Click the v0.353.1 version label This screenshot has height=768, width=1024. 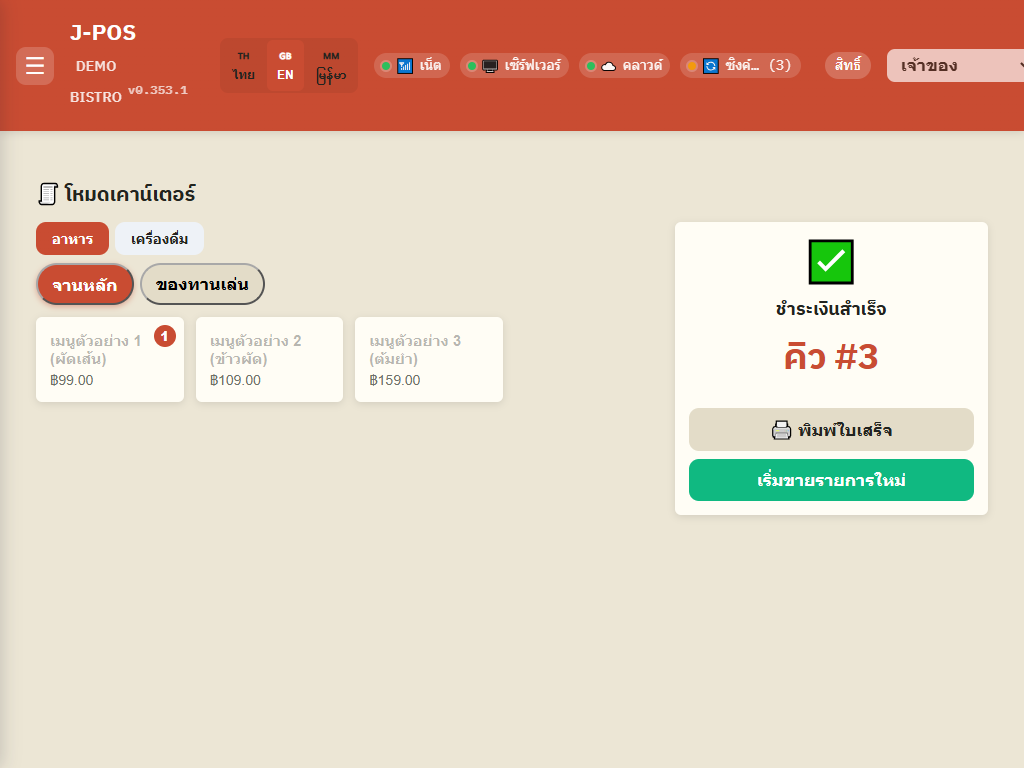point(158,90)
